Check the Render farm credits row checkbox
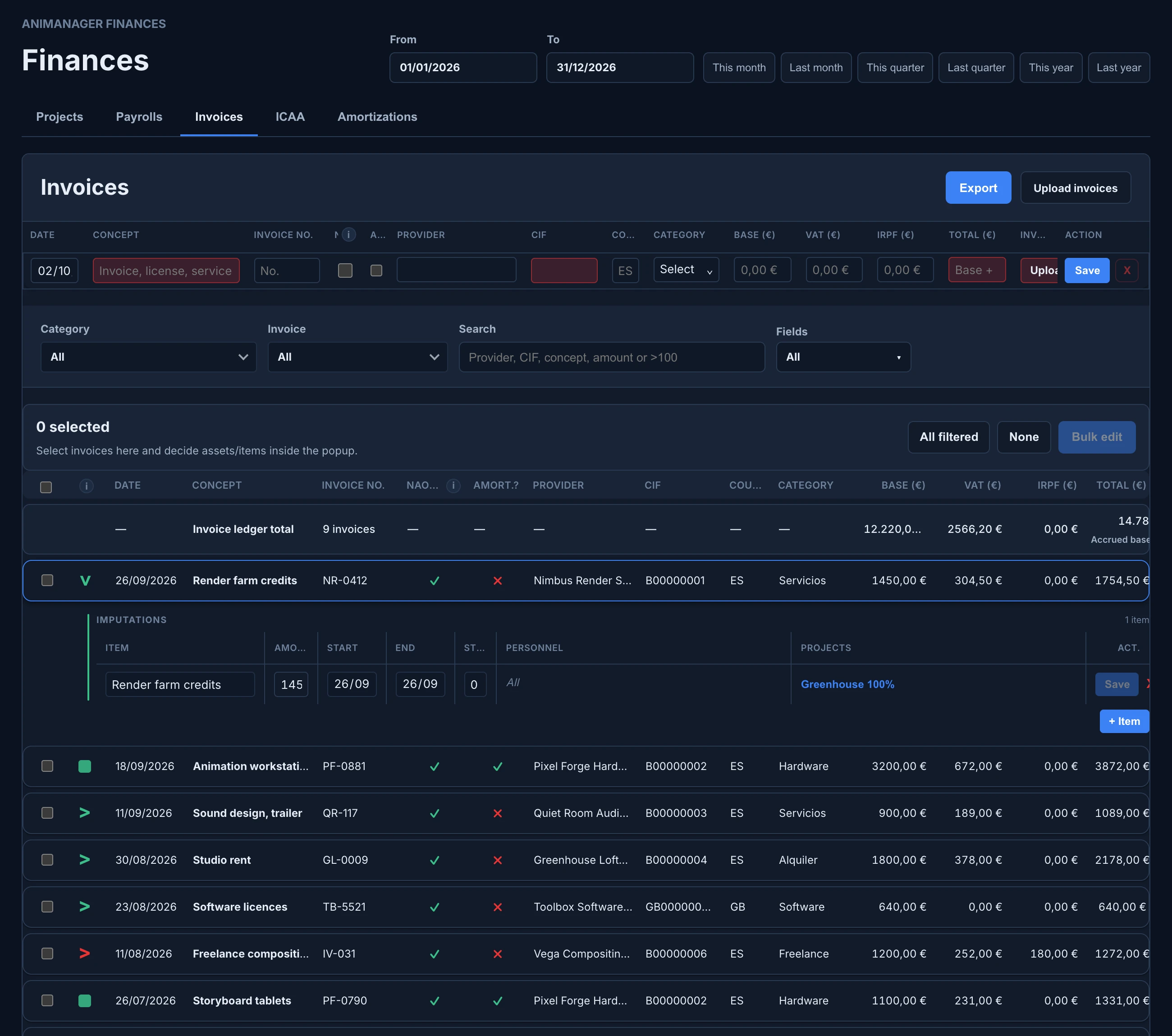This screenshot has width=1172, height=1036. (48, 580)
